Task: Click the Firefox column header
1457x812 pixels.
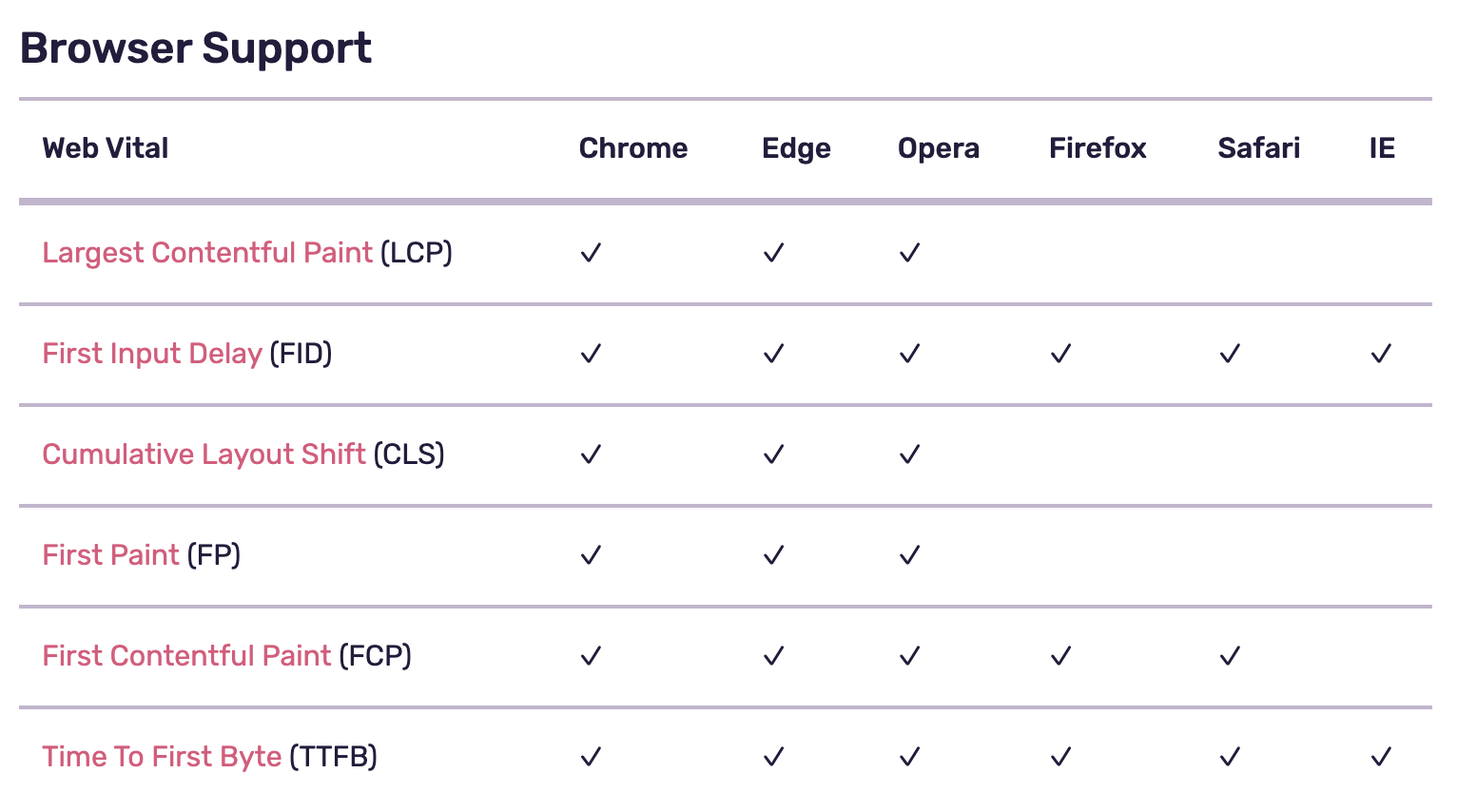Action: (1098, 148)
